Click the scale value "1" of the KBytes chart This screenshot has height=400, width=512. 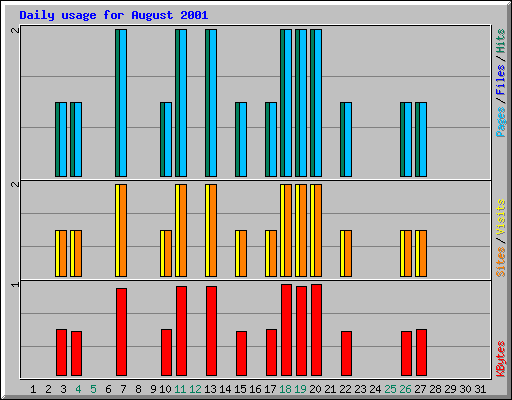15,284
